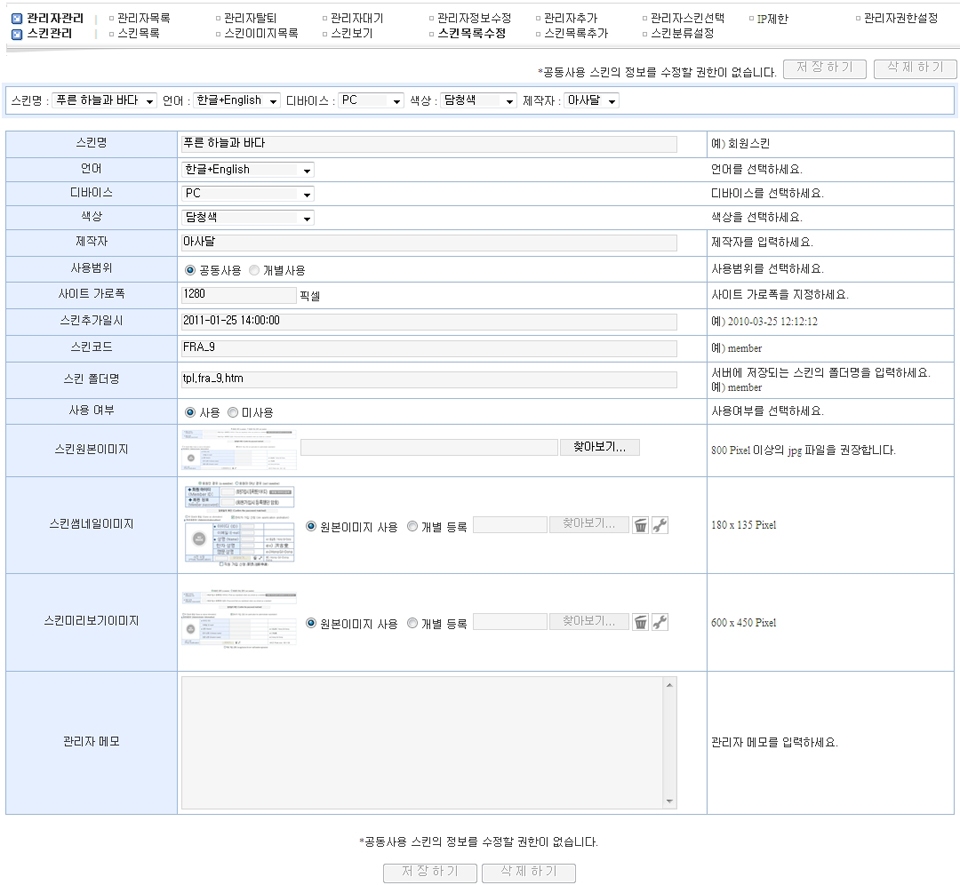Click the 스킨원본이미지 thumbnail preview
The image size is (960, 885).
tap(239, 450)
